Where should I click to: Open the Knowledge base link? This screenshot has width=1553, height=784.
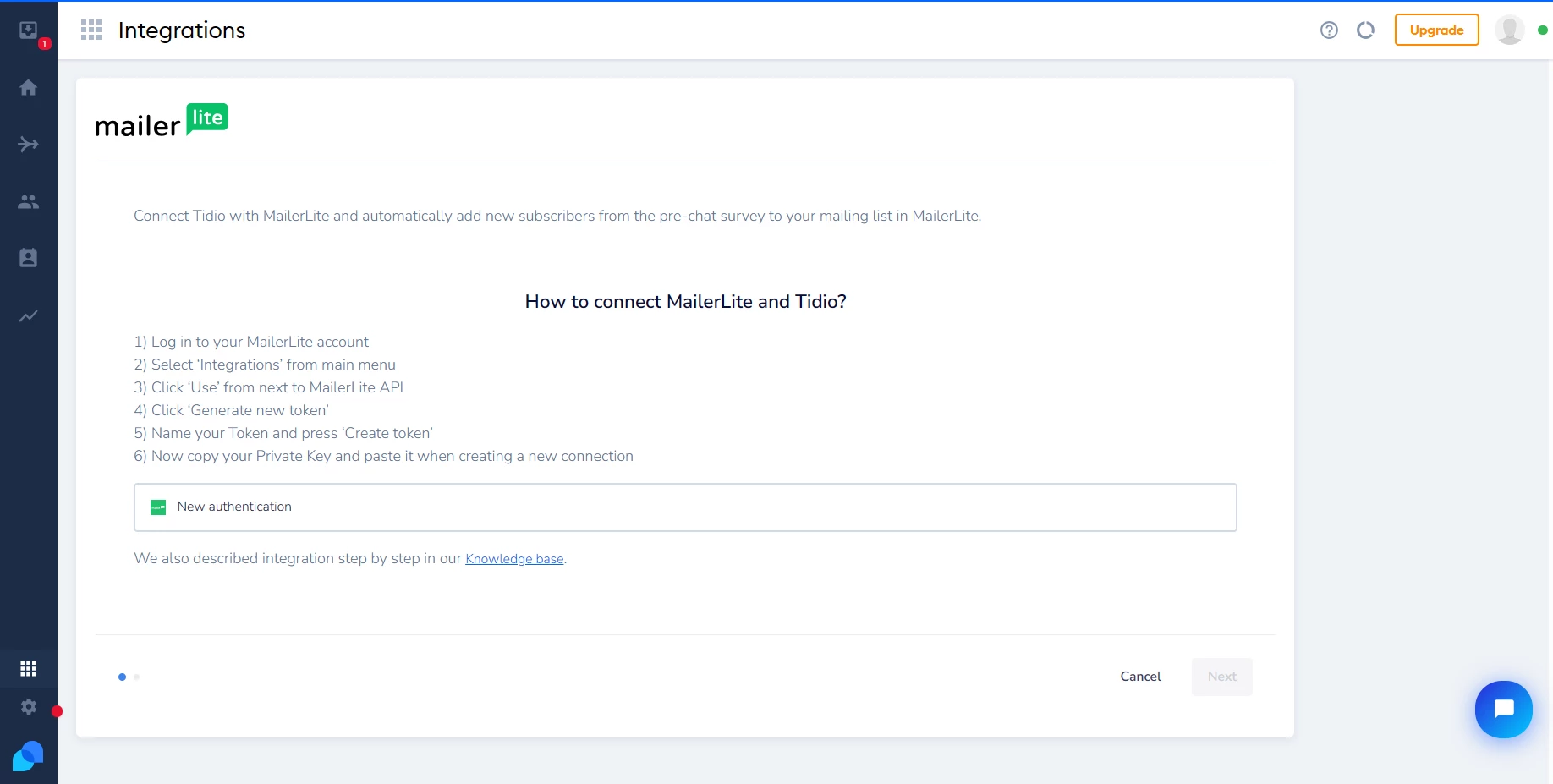(514, 559)
